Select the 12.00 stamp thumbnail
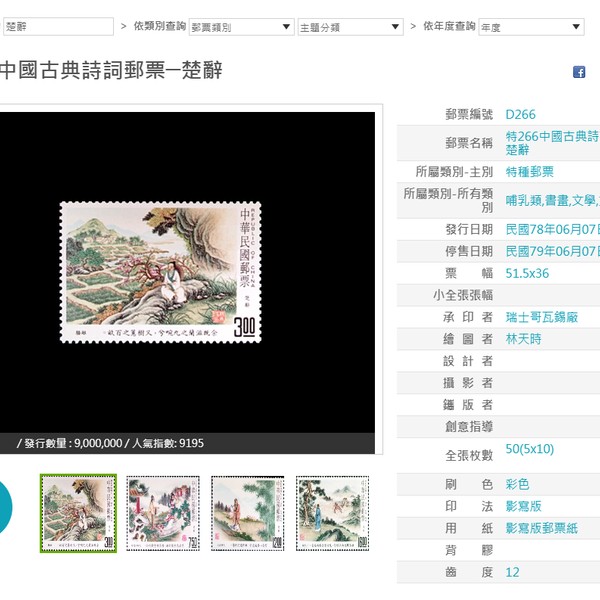 coord(248,513)
